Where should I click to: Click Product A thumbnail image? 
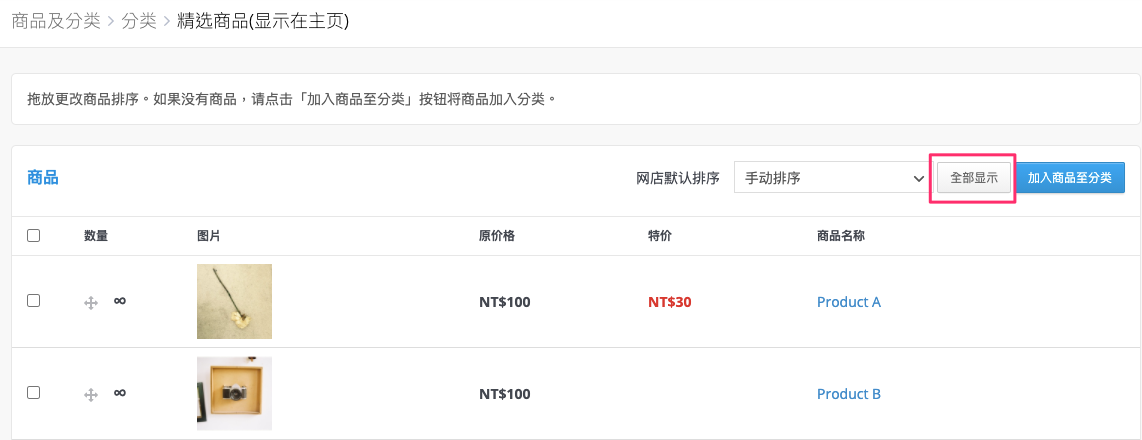[235, 302]
